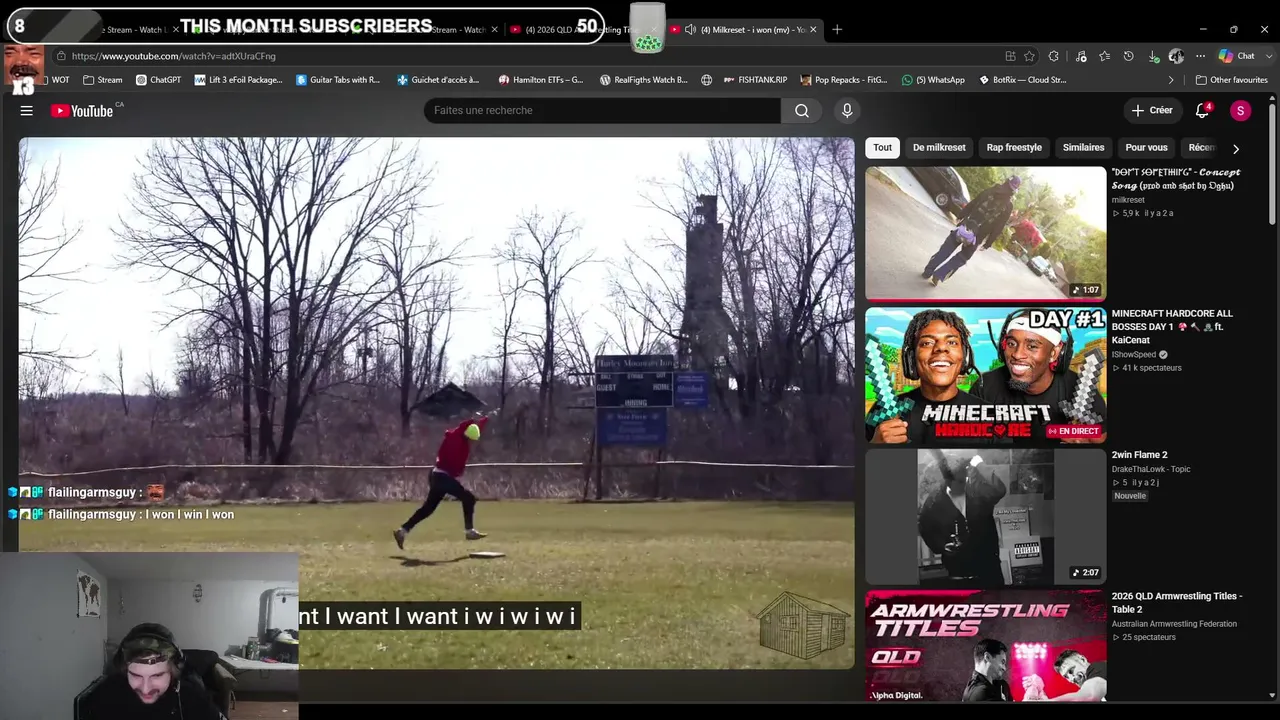Image resolution: width=1280 pixels, height=720 pixels.
Task: Open the Armwrestling Titles video thumbnail
Action: point(985,646)
